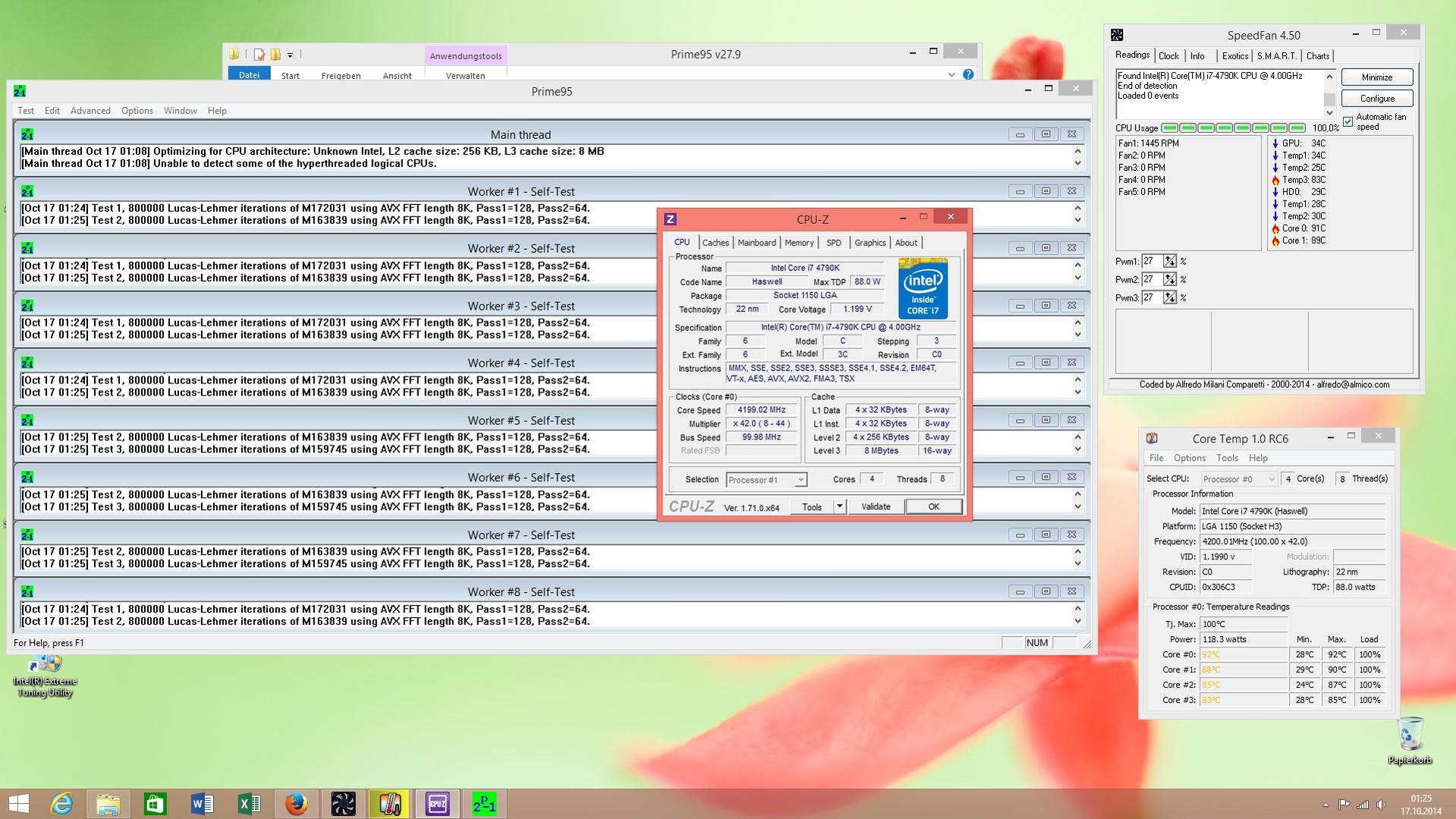The image size is (1456, 819).
Task: Switch to CPU-Z via its taskbar icon
Action: tap(437, 804)
